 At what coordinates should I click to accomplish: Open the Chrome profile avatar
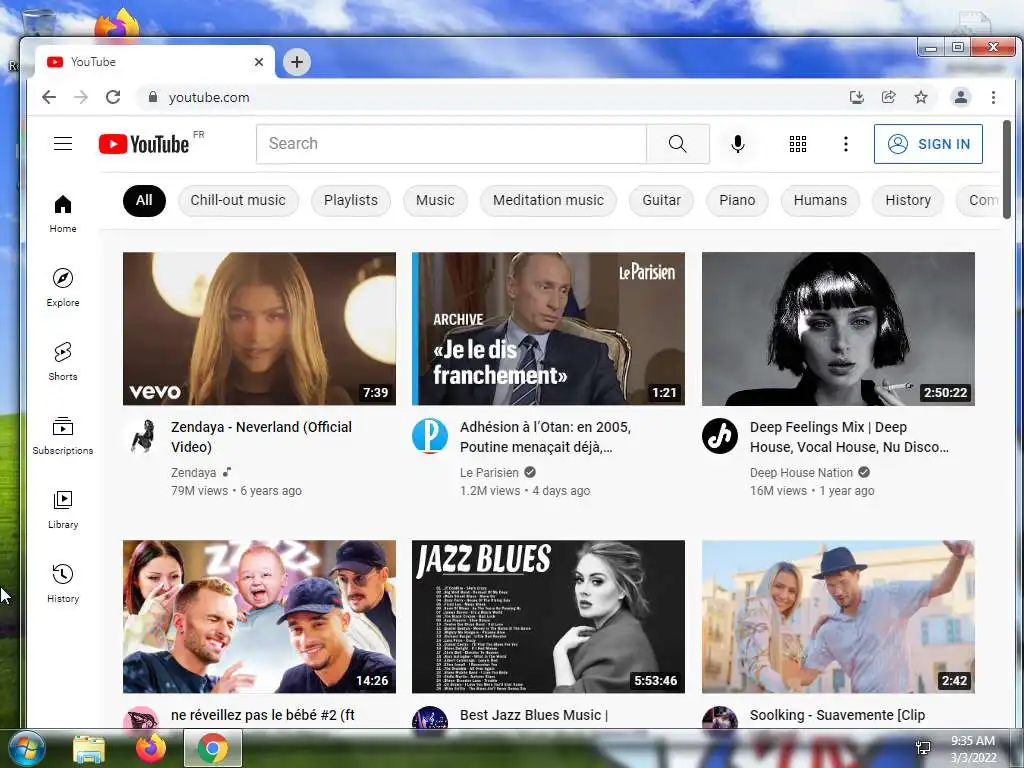point(961,97)
